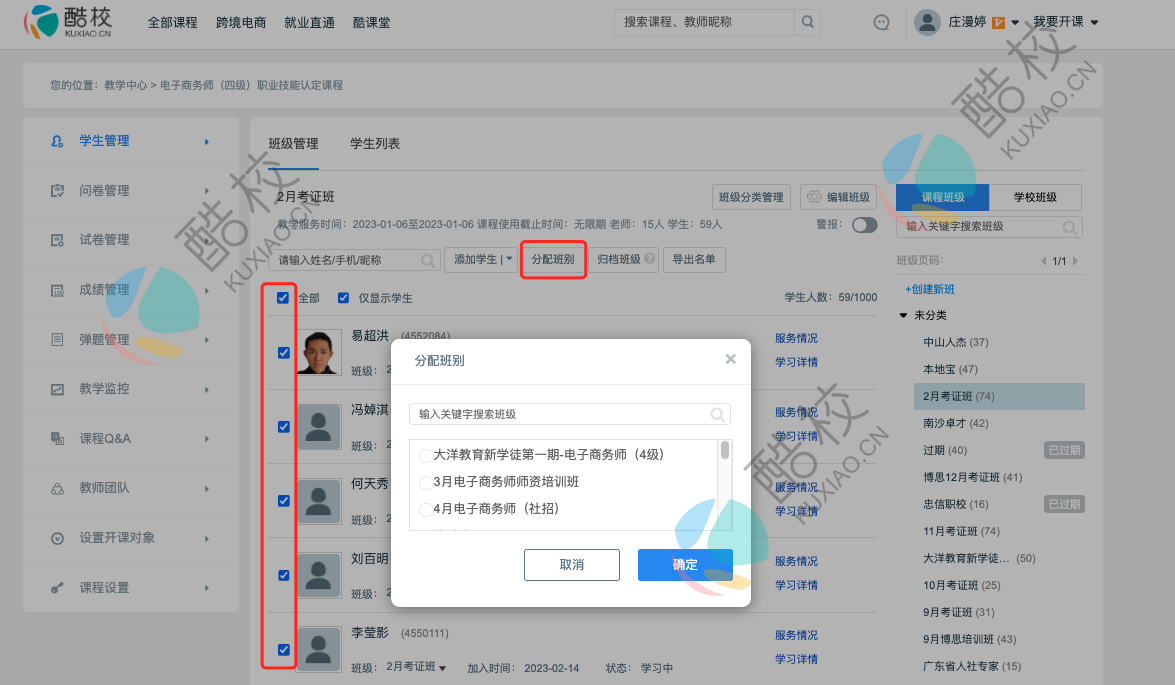This screenshot has width=1175, height=685.
Task: Click the 成绩管理 sidebar icon
Action: click(57, 290)
